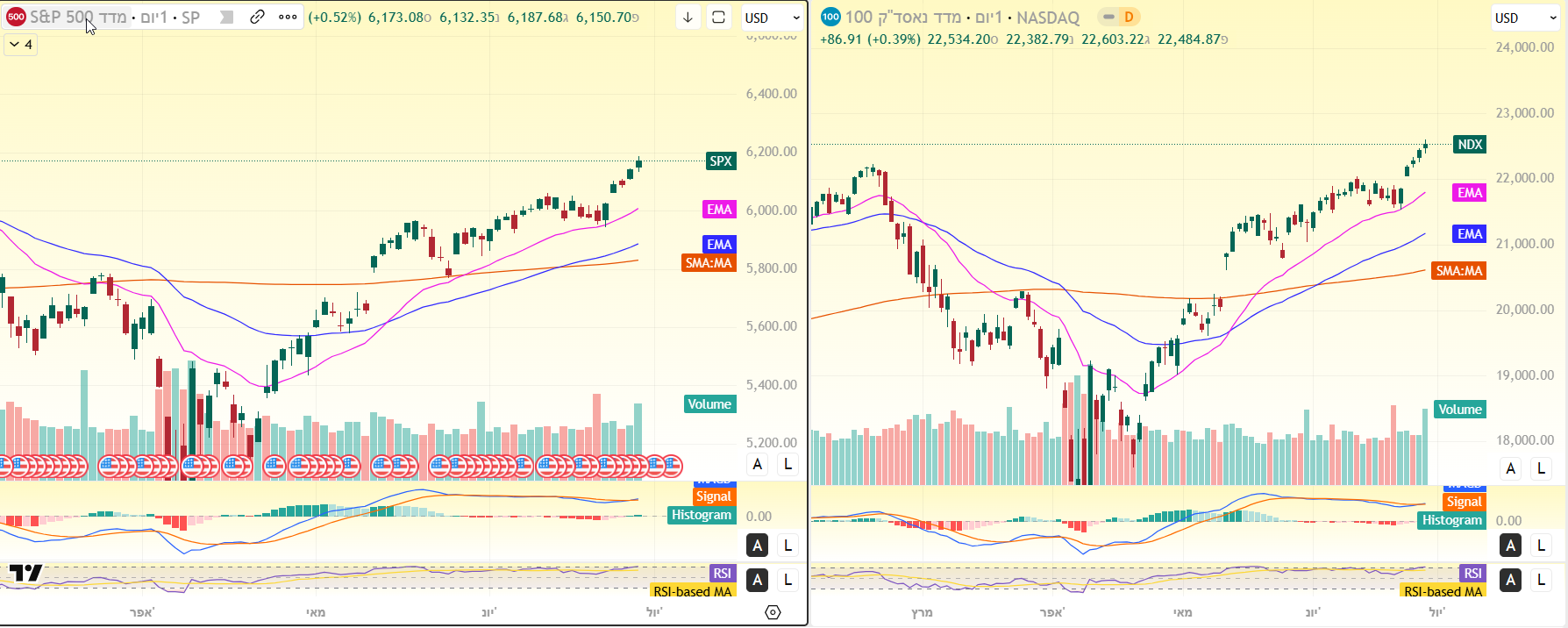Toggle log scale L on S&P price pane
This screenshot has height=628, width=1568.
[788, 465]
